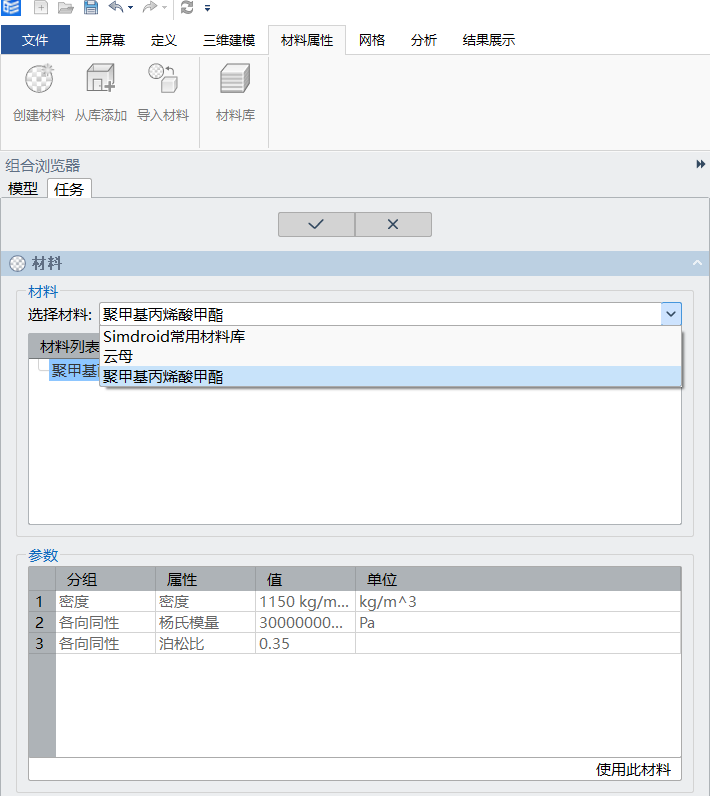The image size is (710, 796).
Task: Switch to 定义 ribbon tab
Action: tap(163, 40)
